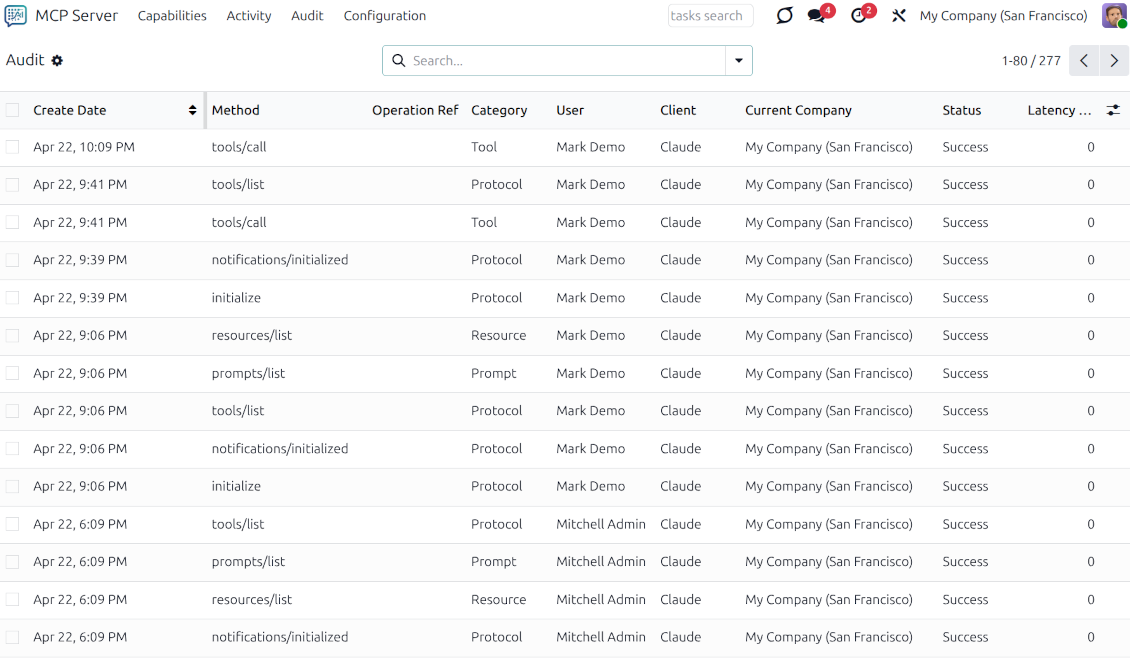The height and width of the screenshot is (658, 1130).
Task: Select the Apr 22, 10:09 PM row checkbox
Action: pyautogui.click(x=12, y=147)
